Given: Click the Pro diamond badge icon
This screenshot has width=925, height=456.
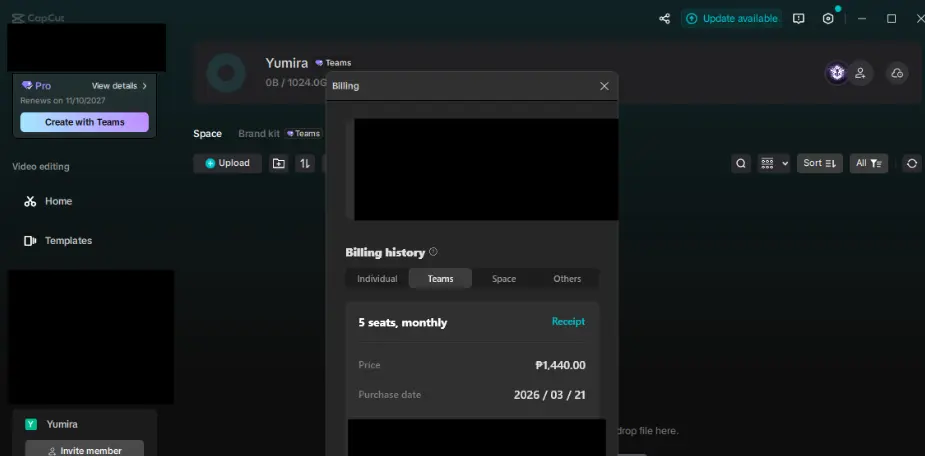Looking at the screenshot, I should coord(27,86).
